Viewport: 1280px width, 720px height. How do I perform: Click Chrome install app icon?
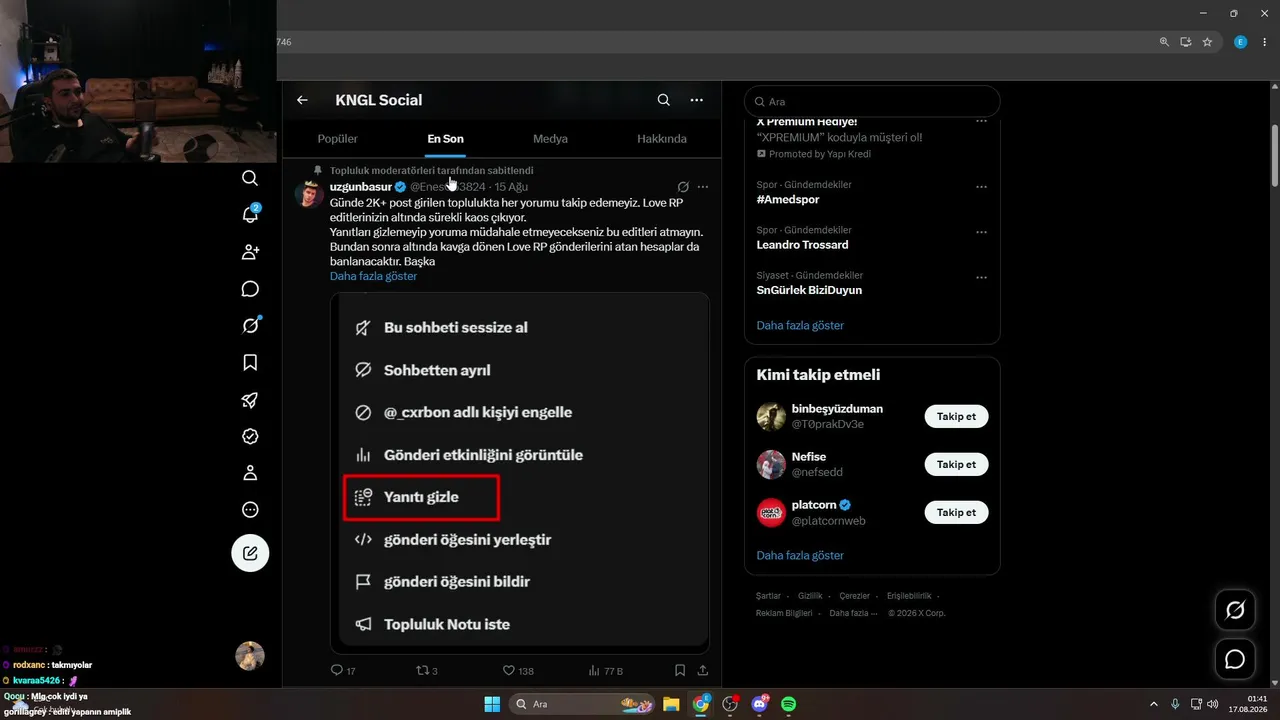pyautogui.click(x=1186, y=42)
